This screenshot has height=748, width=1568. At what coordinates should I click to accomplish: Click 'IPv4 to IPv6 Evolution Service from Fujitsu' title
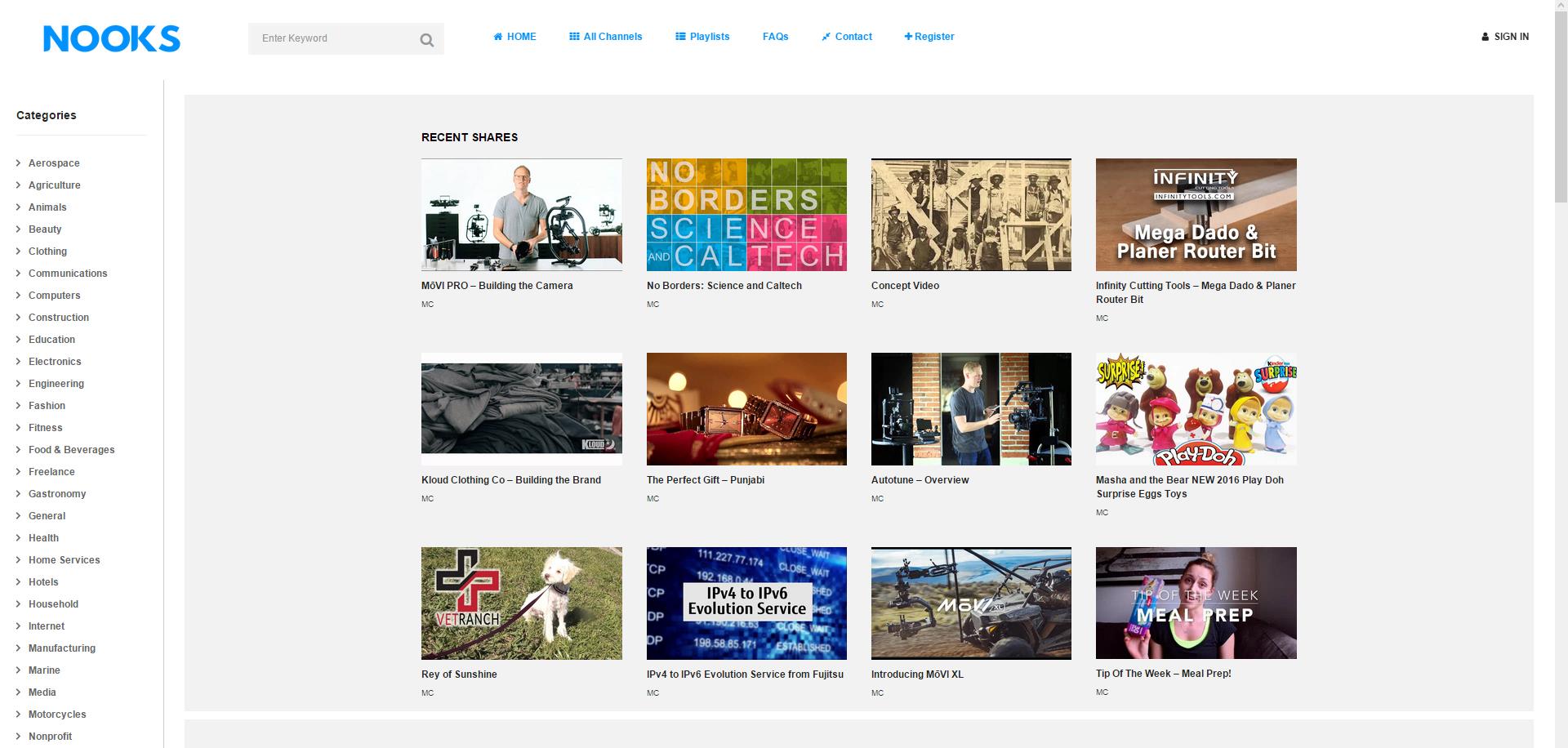coord(745,675)
